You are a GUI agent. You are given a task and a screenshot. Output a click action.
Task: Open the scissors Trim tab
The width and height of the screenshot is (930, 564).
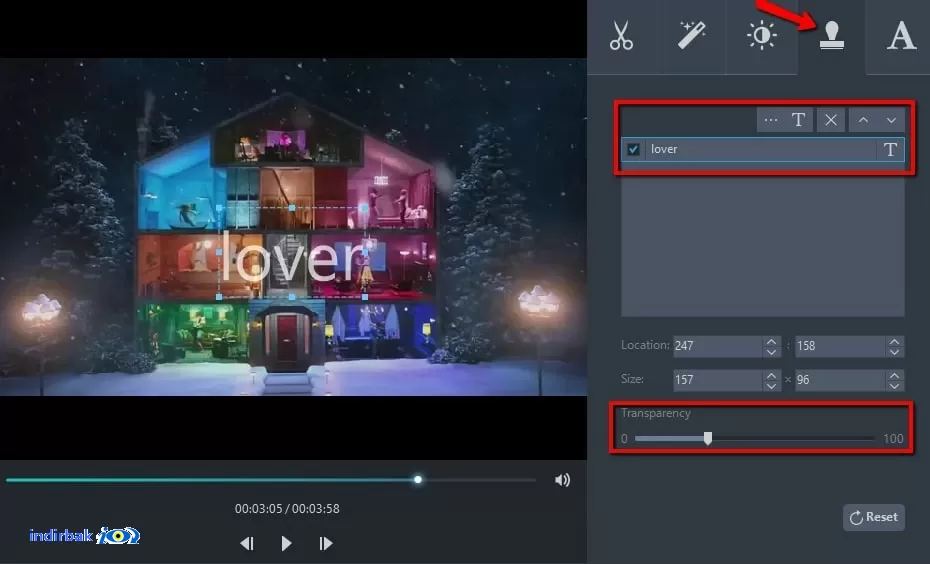point(621,36)
